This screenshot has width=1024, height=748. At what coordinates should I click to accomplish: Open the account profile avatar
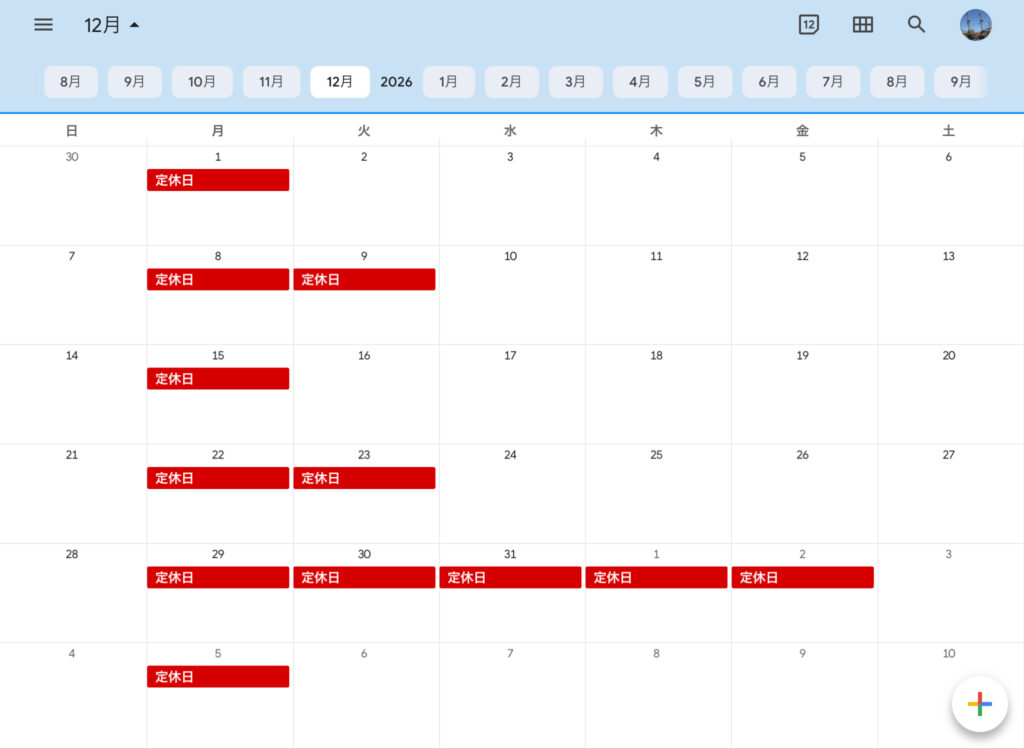click(x=975, y=25)
